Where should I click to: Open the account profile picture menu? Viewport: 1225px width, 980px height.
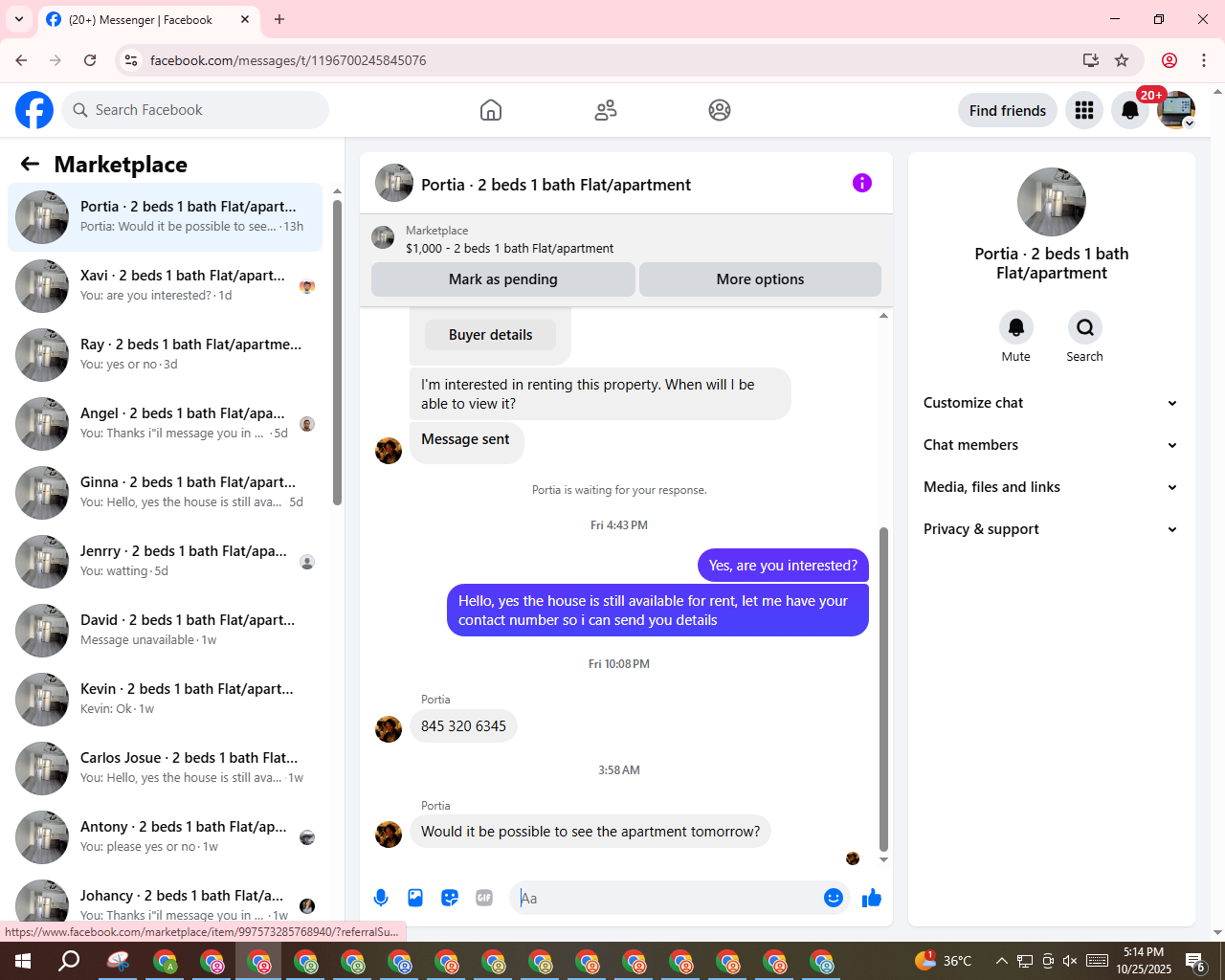coord(1176,110)
